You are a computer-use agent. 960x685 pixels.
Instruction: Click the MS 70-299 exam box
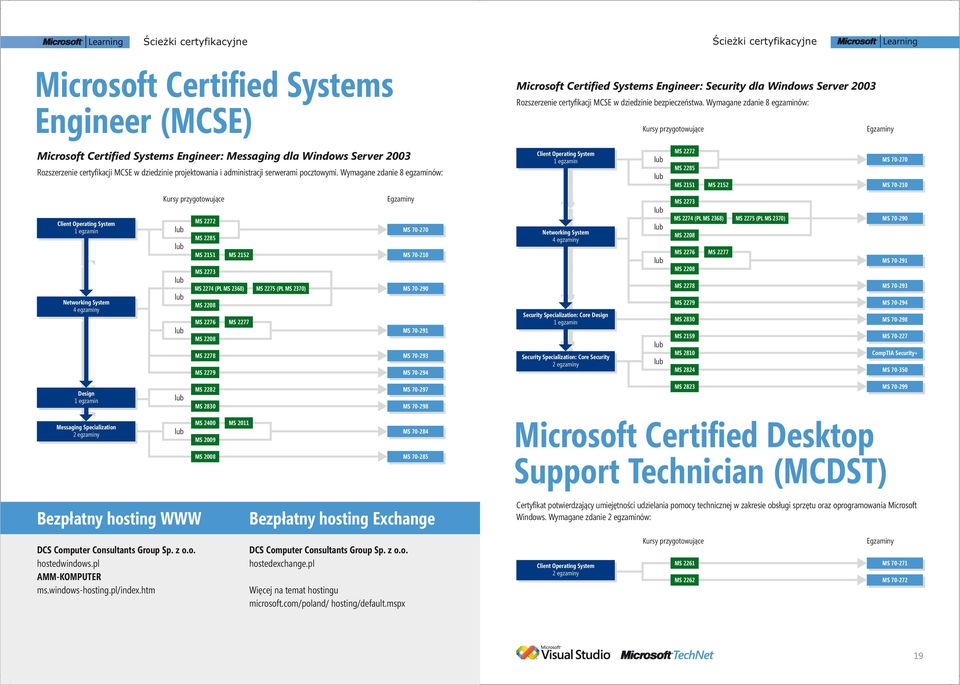pos(894,387)
